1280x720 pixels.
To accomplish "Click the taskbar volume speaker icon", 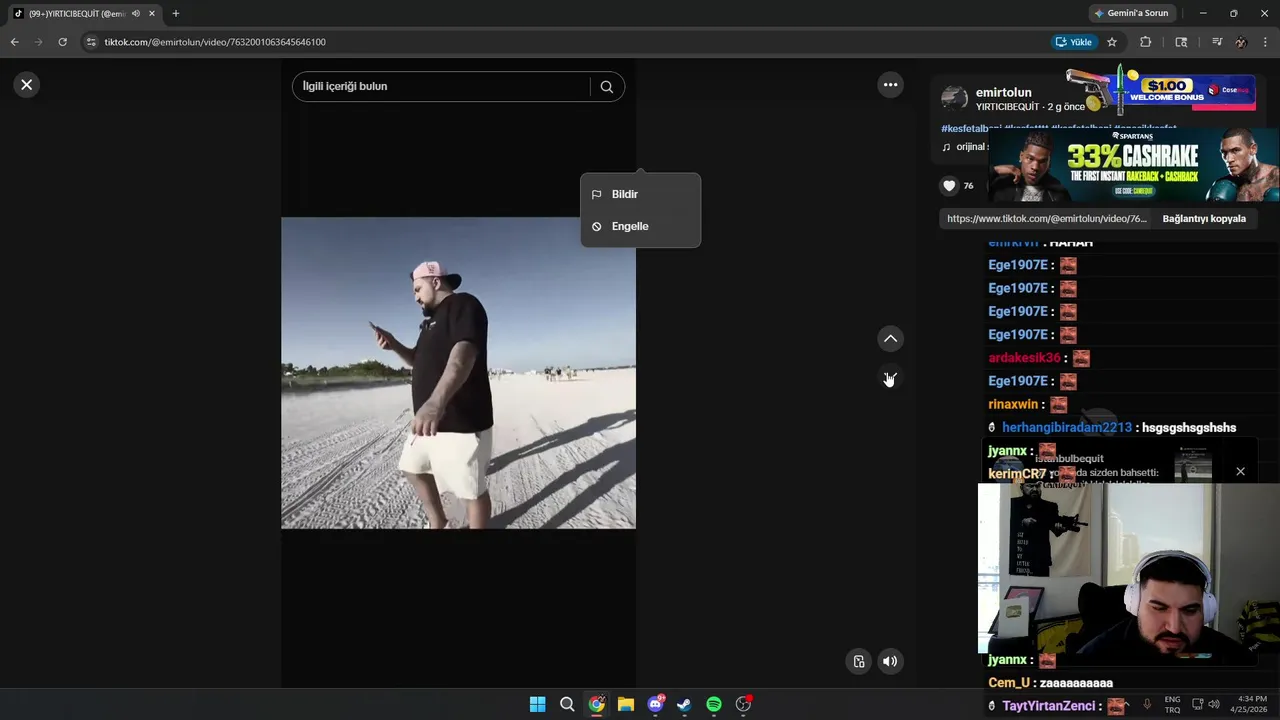I will pos(1214,704).
